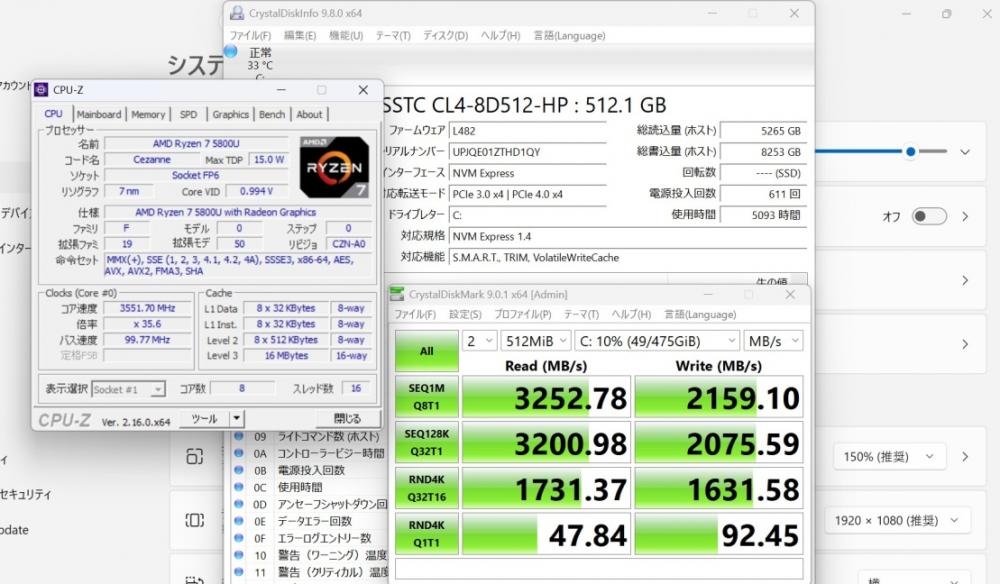Image resolution: width=1000 pixels, height=584 pixels.
Task: Click the SEQ1M read result 3252.78
Action: tap(546, 397)
